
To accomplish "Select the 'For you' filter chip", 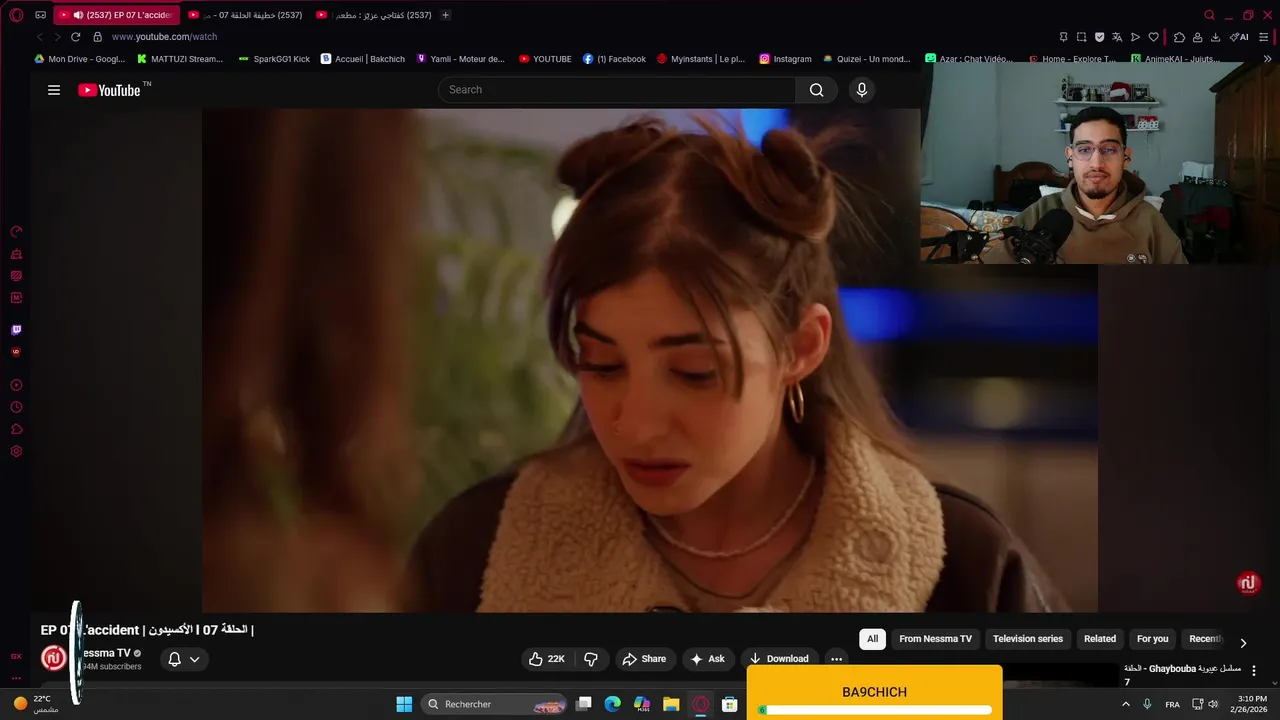I will click(x=1152, y=639).
